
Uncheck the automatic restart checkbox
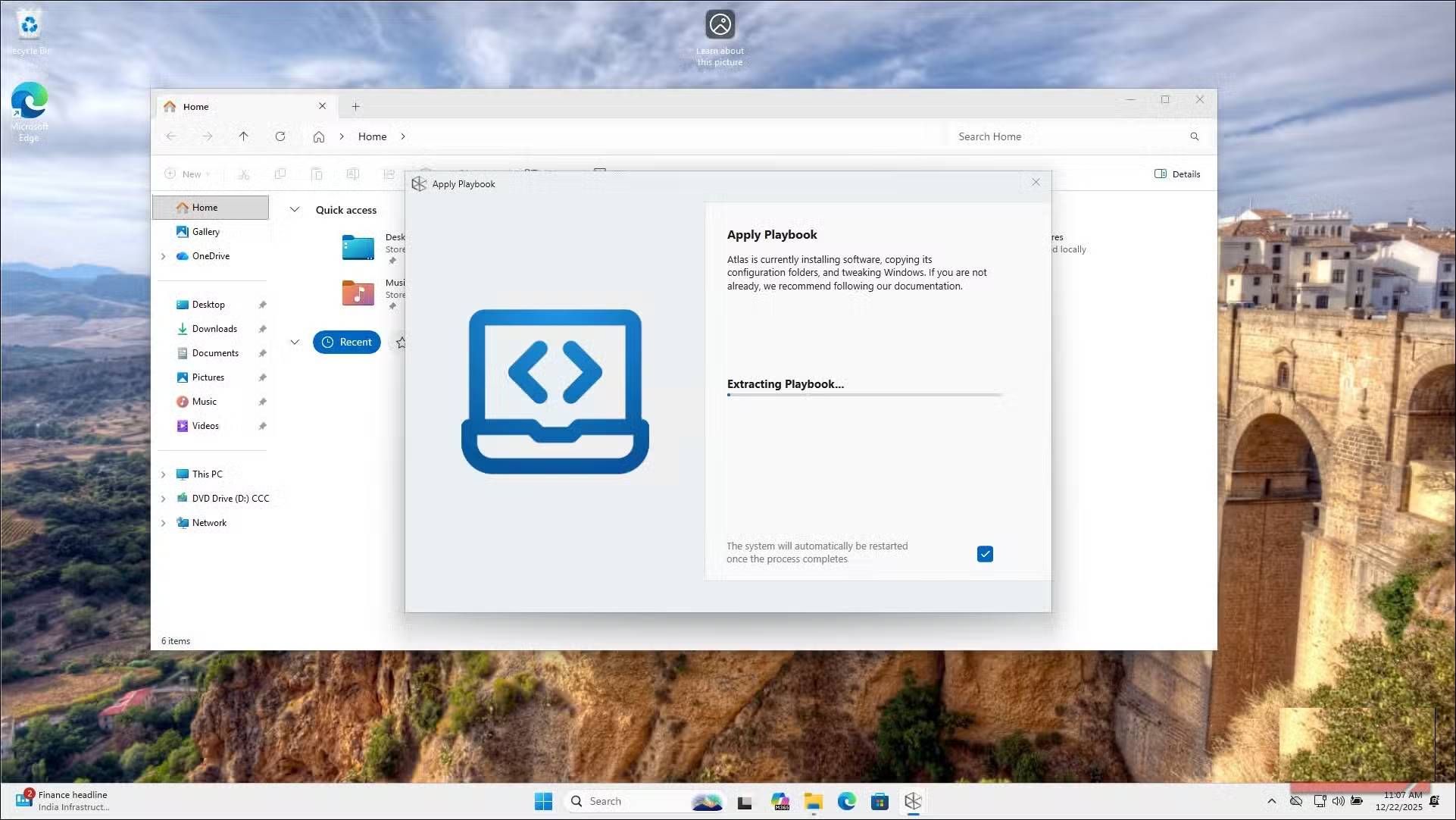(x=985, y=554)
